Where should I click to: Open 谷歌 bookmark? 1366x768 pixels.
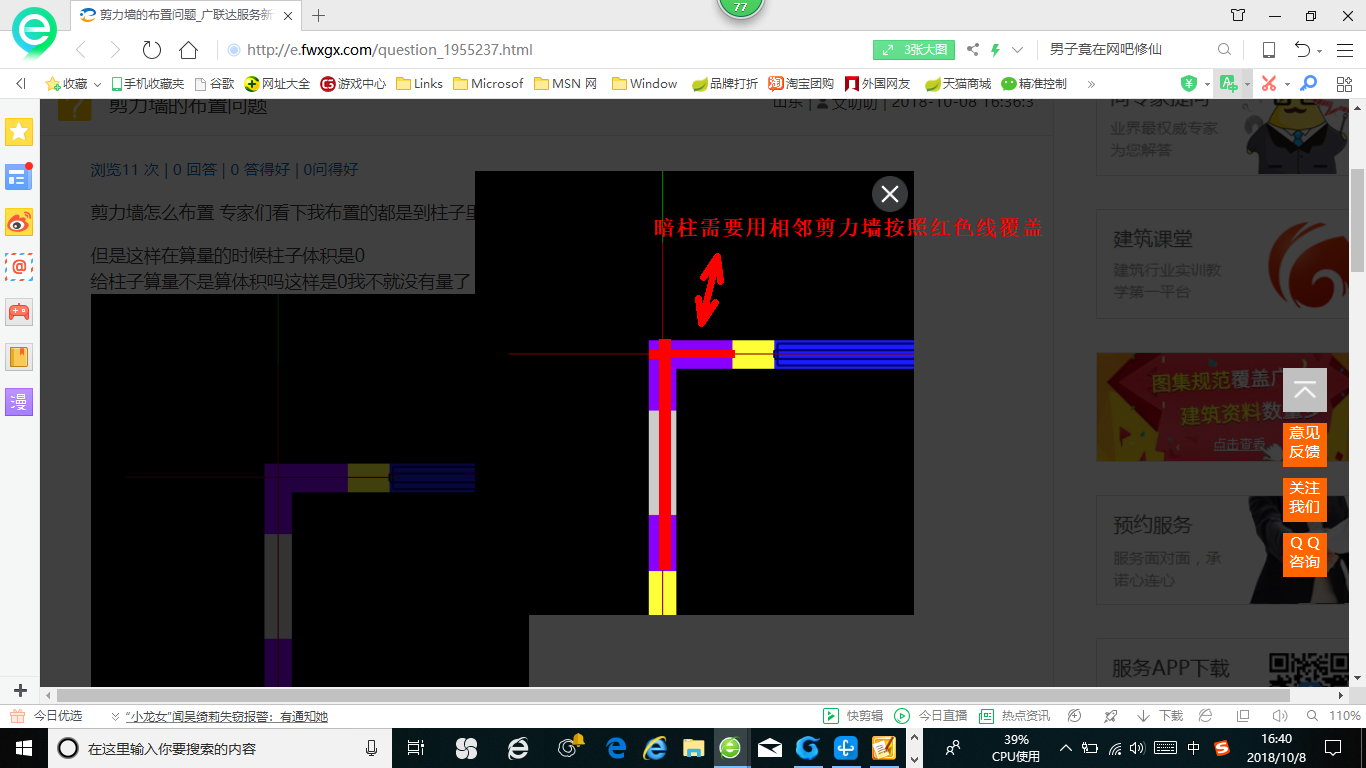(214, 84)
